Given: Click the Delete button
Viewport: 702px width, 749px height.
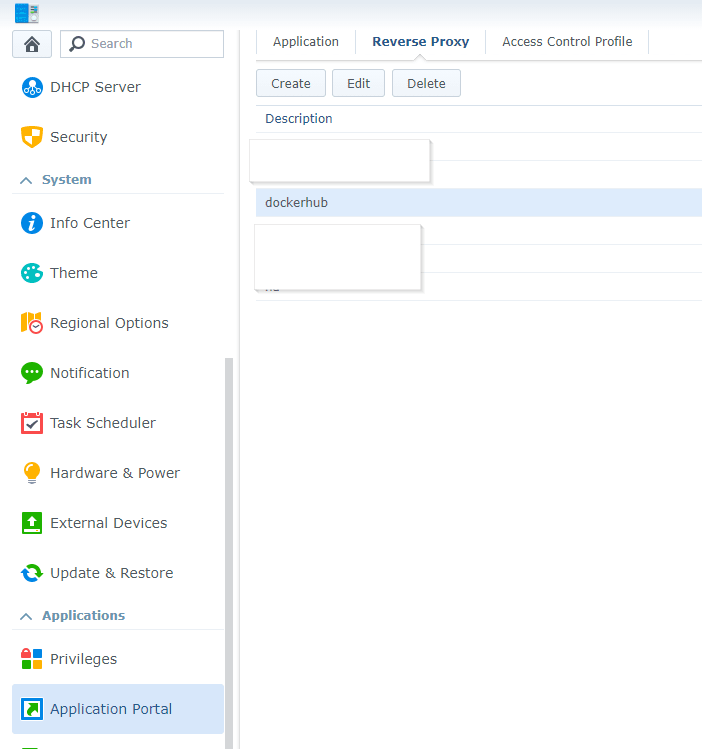Looking at the screenshot, I should pos(426,84).
